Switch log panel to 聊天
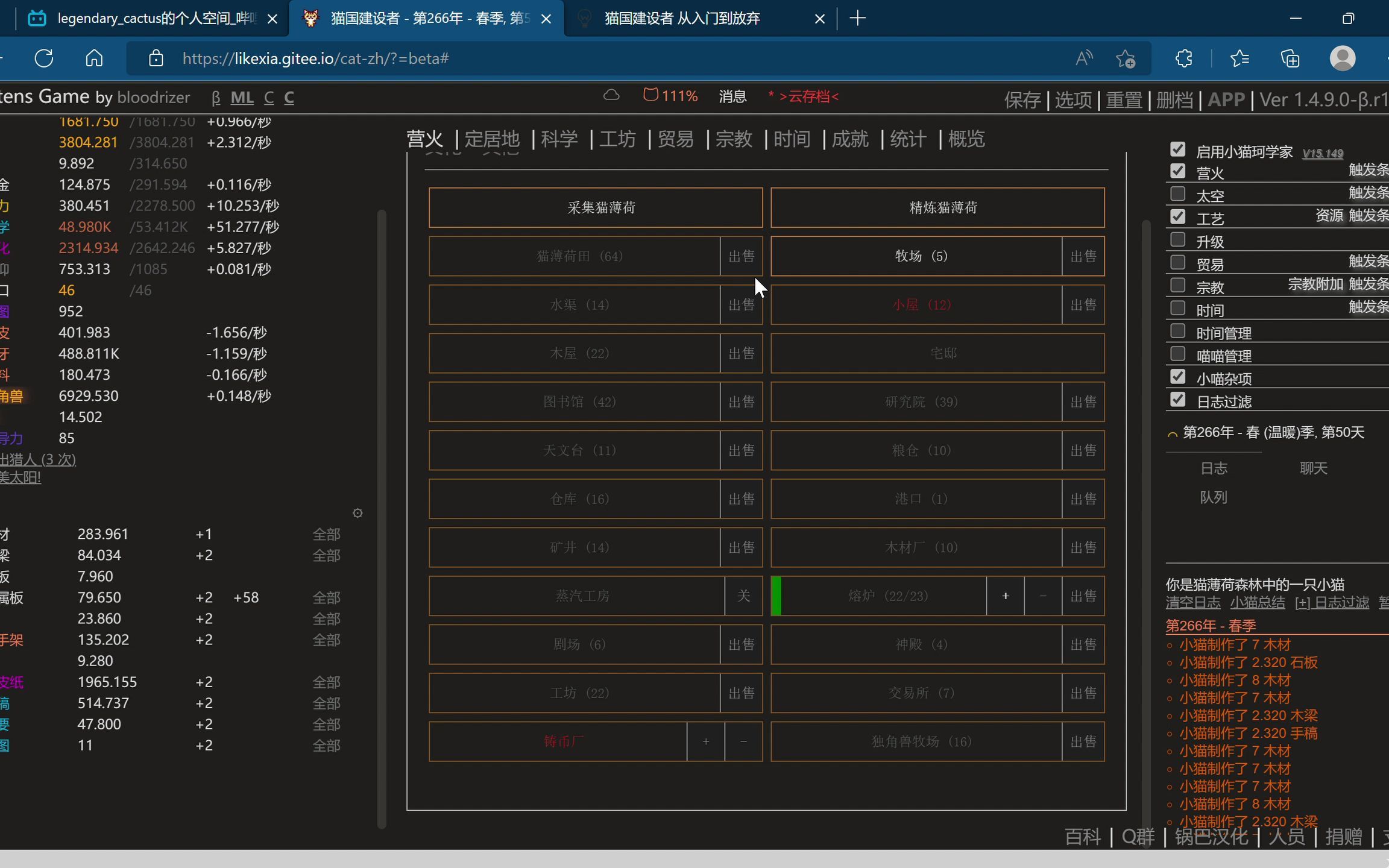 pos(1314,468)
